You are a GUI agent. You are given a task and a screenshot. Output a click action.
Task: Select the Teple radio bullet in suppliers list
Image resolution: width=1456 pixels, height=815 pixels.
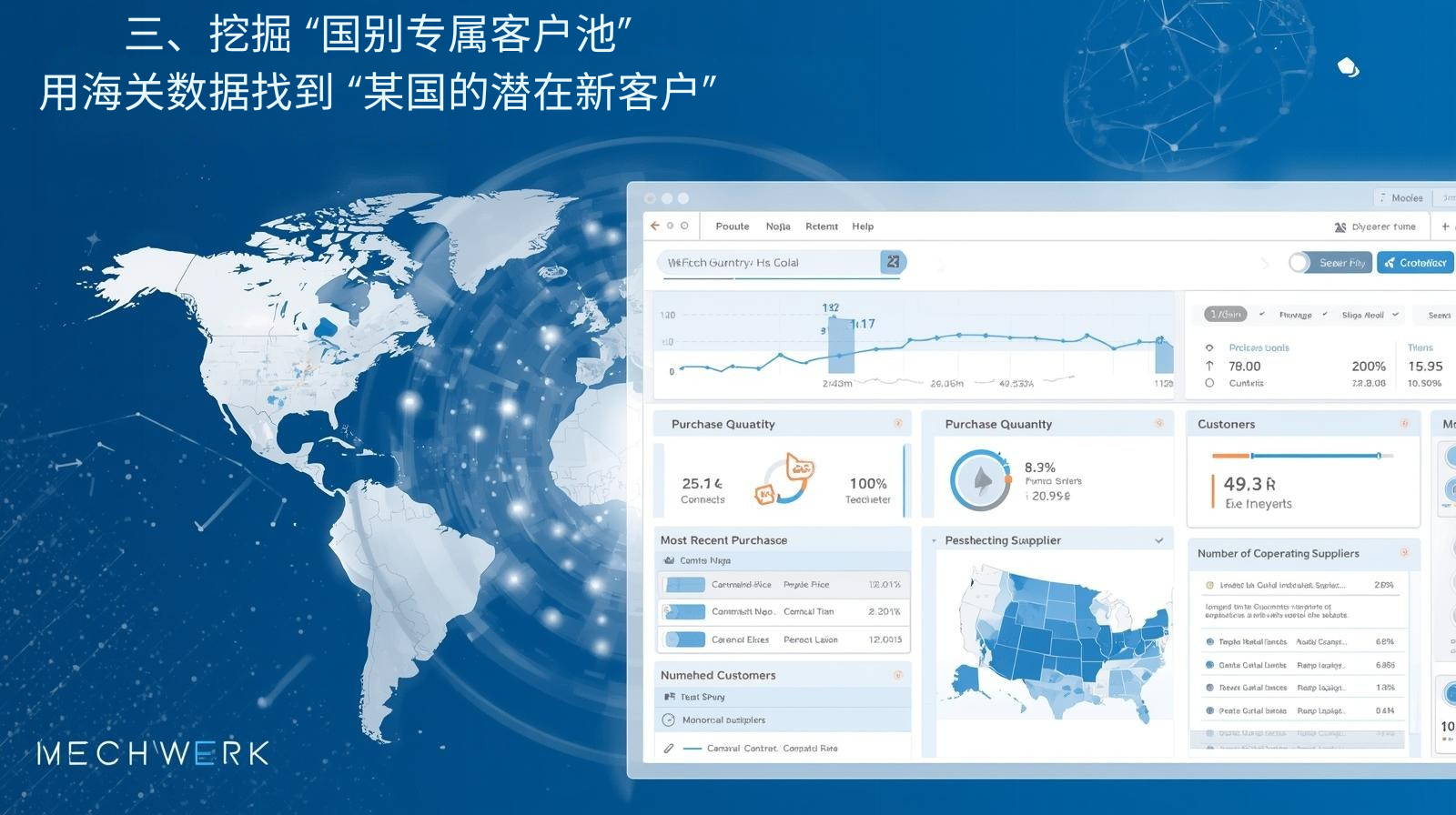click(x=1209, y=642)
